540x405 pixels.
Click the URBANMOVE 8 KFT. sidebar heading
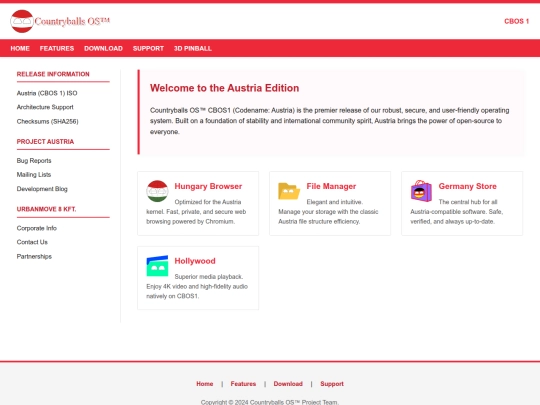pyautogui.click(x=46, y=209)
